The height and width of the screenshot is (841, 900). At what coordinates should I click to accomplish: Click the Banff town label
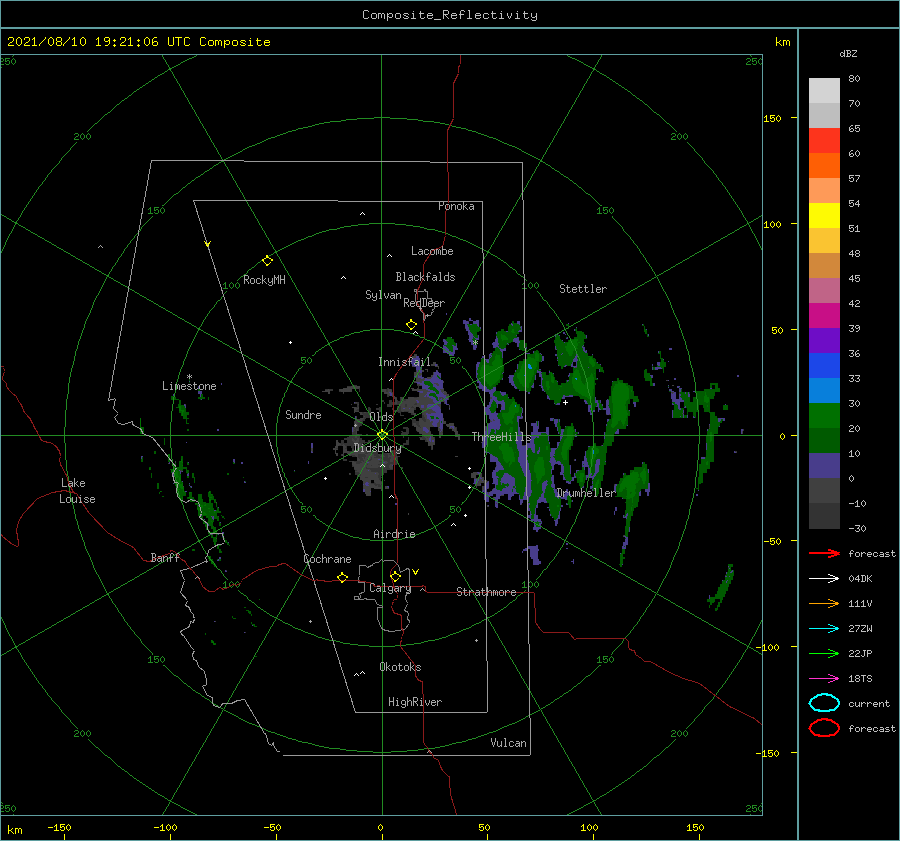tap(165, 557)
